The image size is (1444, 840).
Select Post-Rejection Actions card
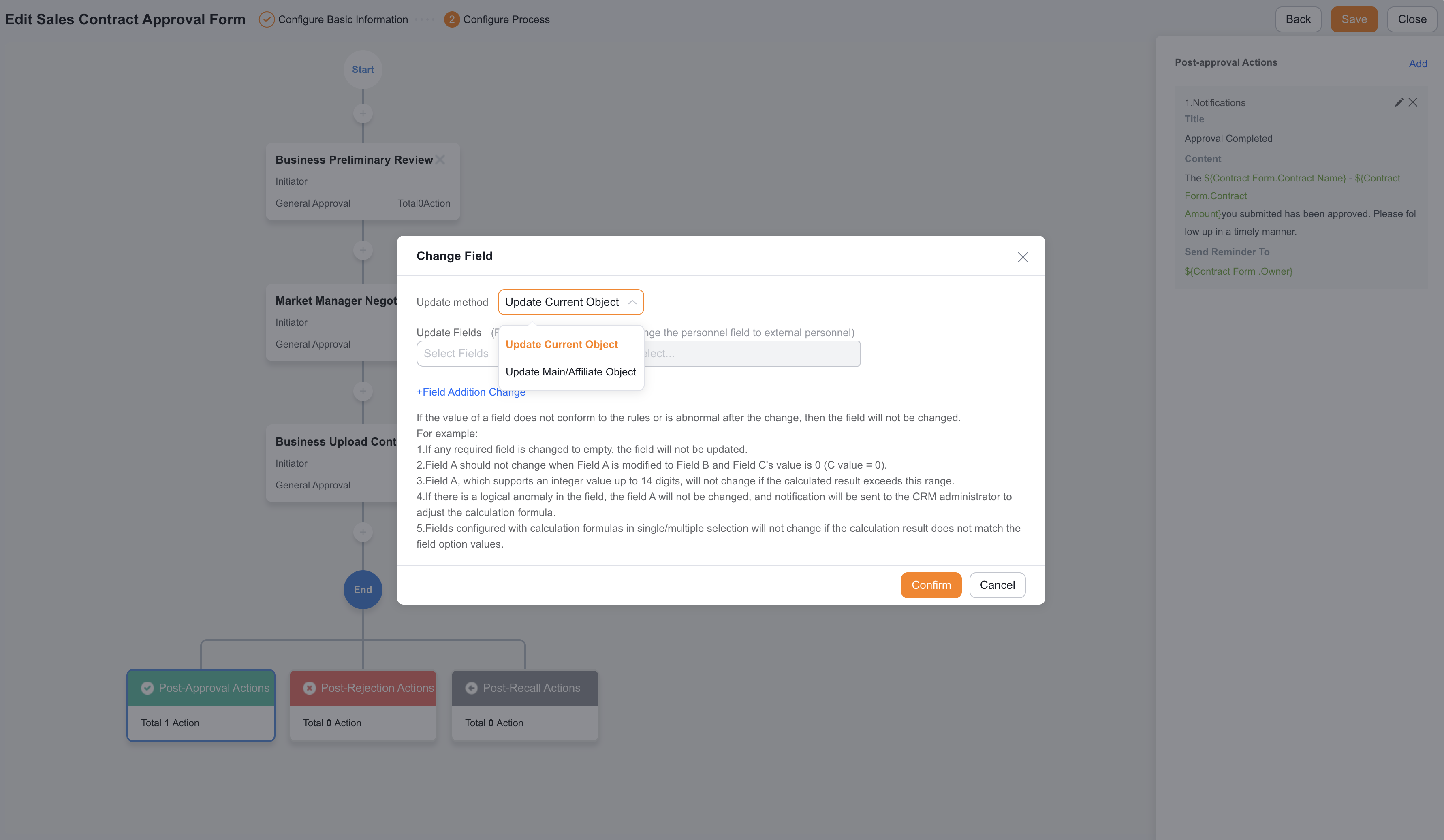tap(363, 706)
